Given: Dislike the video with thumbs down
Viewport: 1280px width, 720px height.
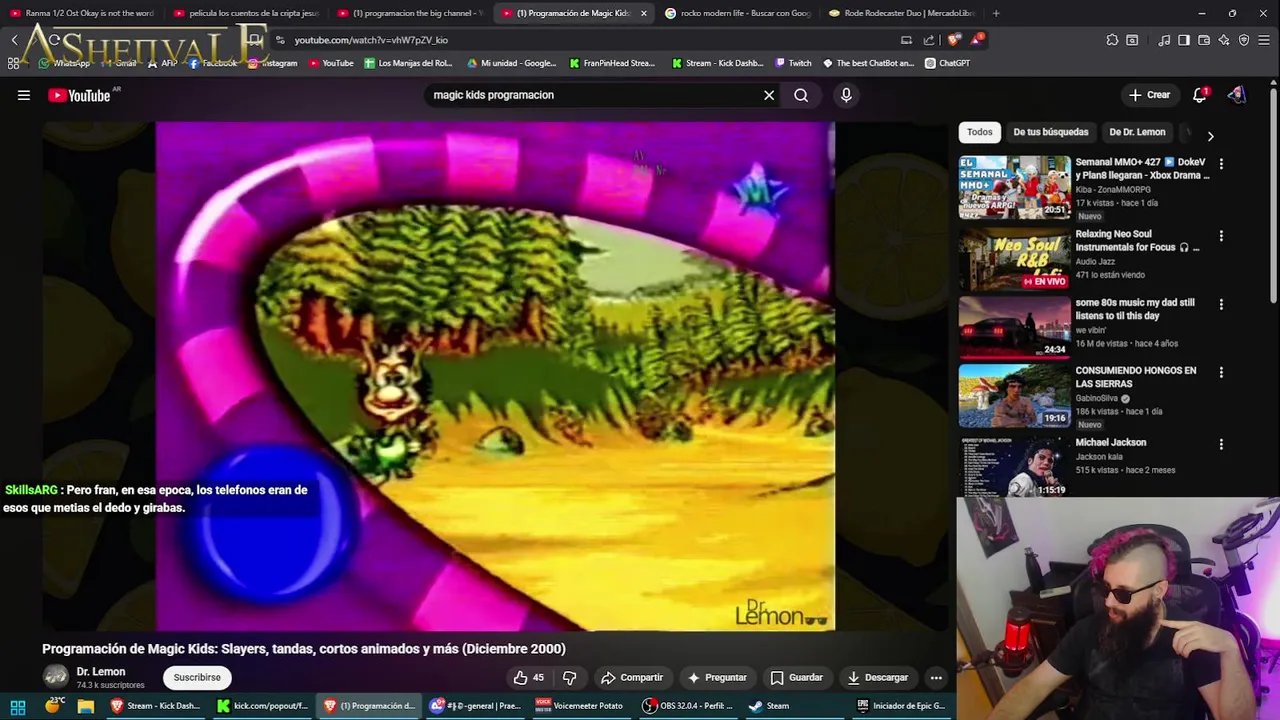Looking at the screenshot, I should tap(569, 678).
